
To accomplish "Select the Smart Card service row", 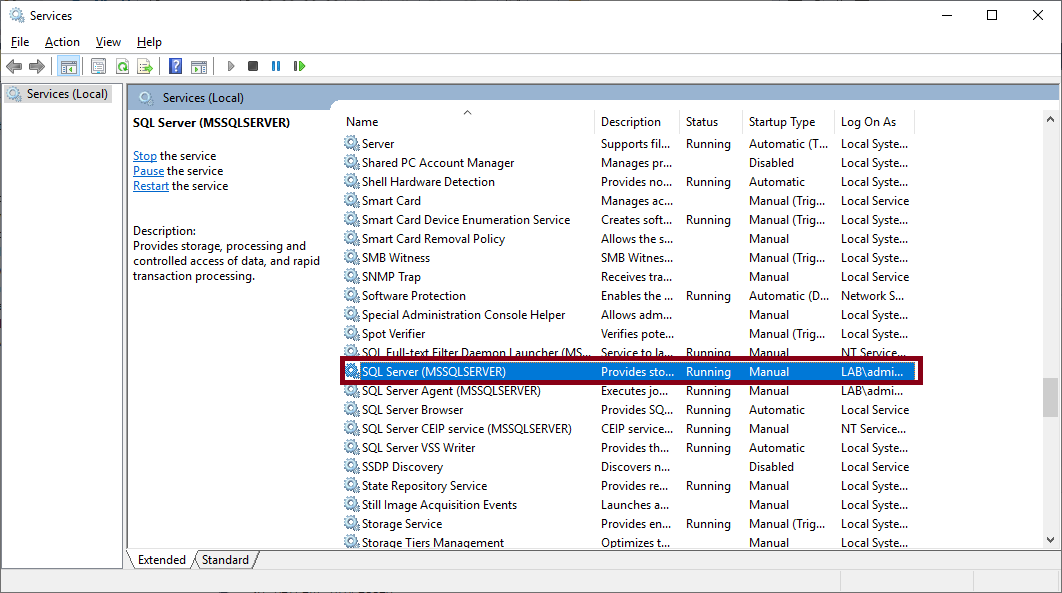I will coord(630,200).
